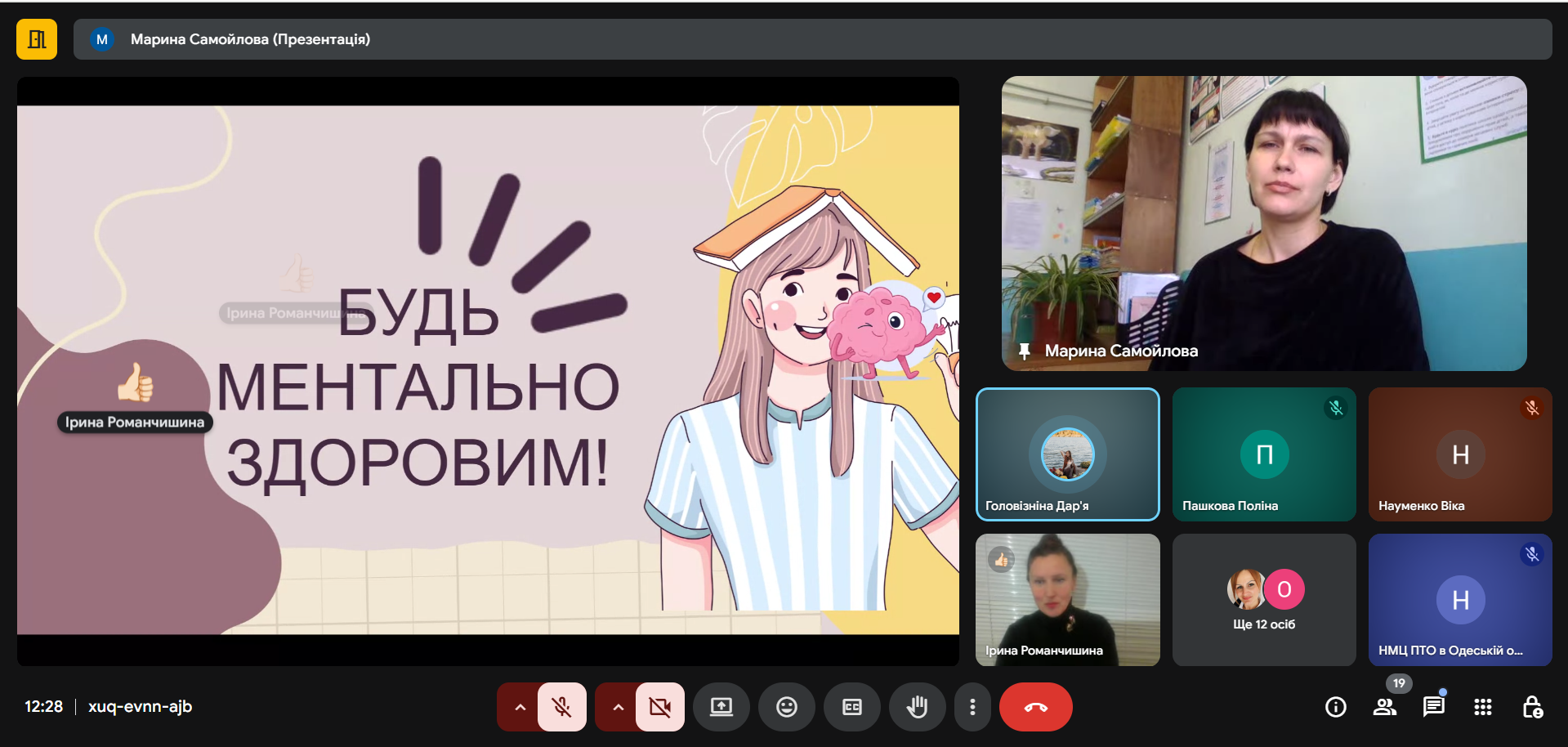
Task: Select Головізніна Дар'я participant tile
Action: pos(1067,454)
